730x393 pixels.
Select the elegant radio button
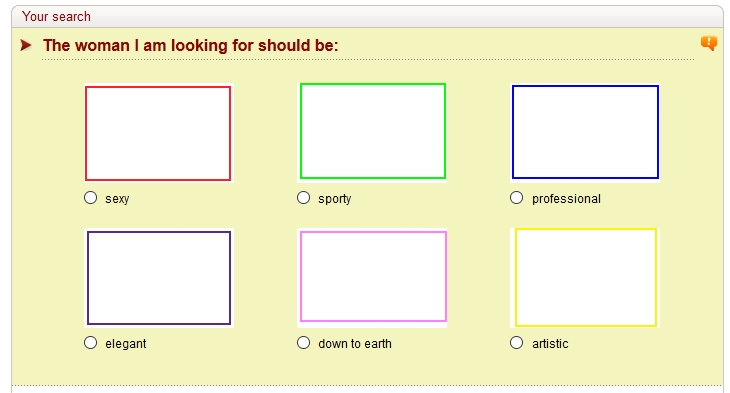tap(91, 343)
